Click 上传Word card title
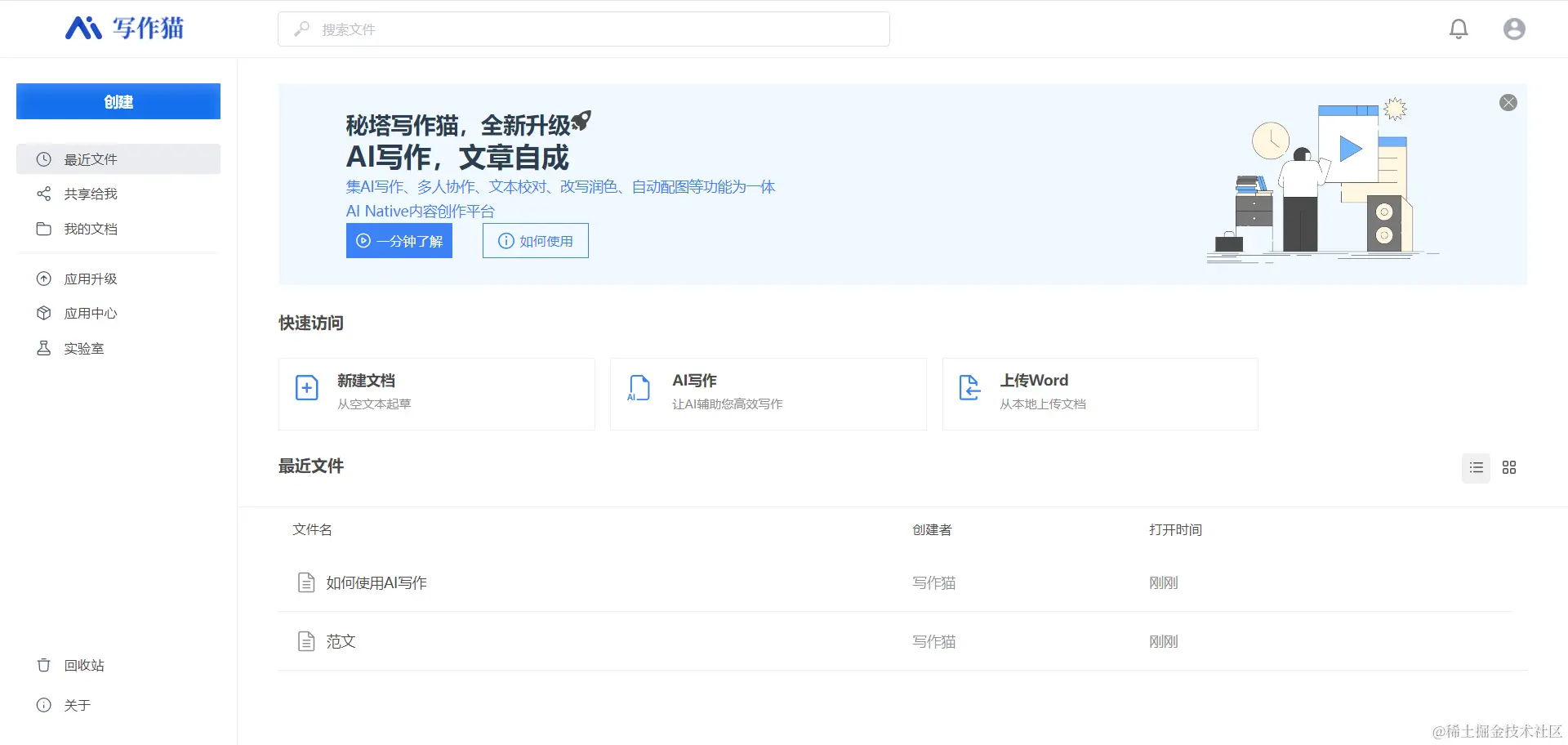Screen dimensions: 1568x745 [1034, 381]
